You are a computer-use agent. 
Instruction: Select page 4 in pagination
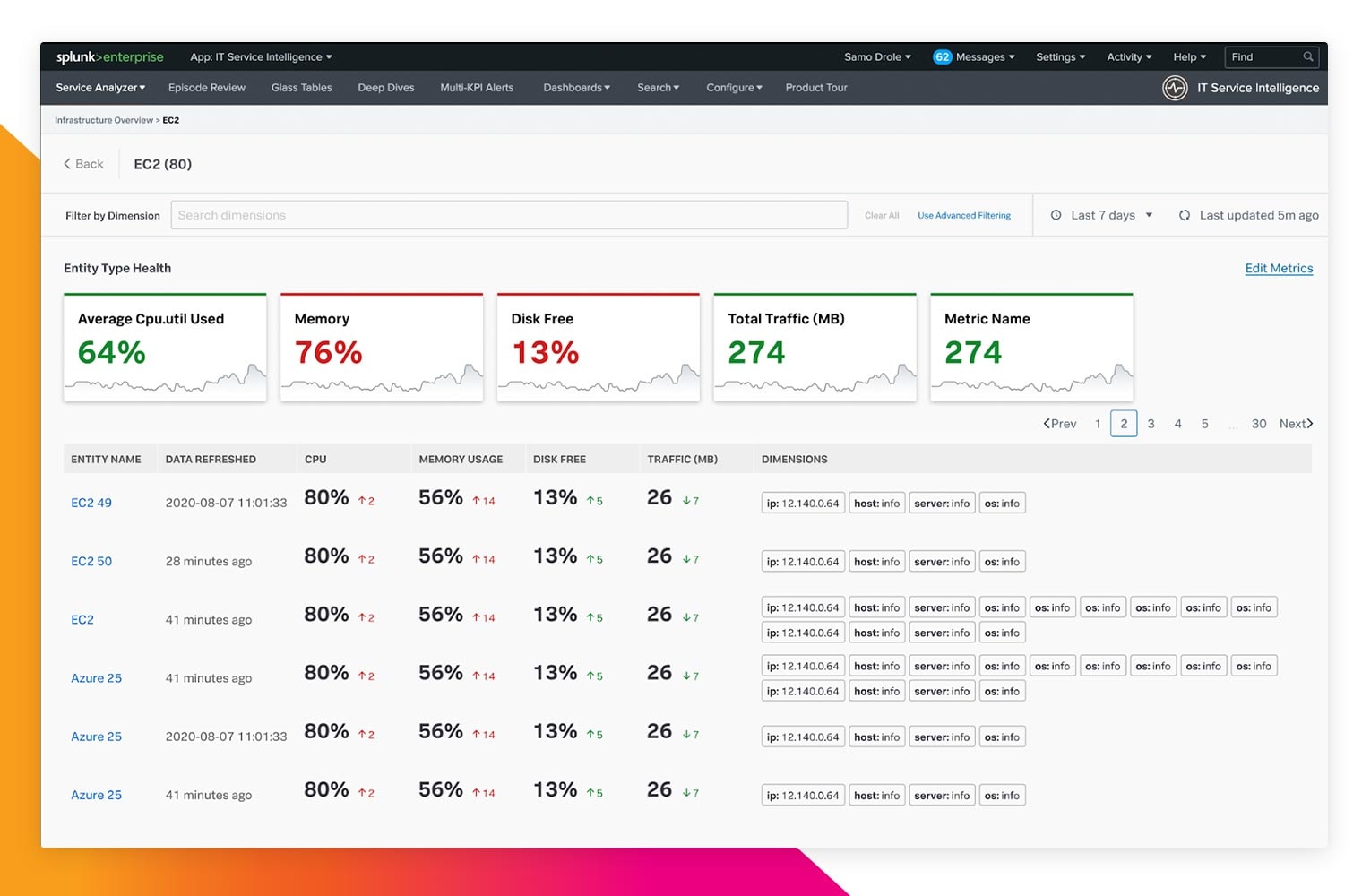pos(1177,424)
